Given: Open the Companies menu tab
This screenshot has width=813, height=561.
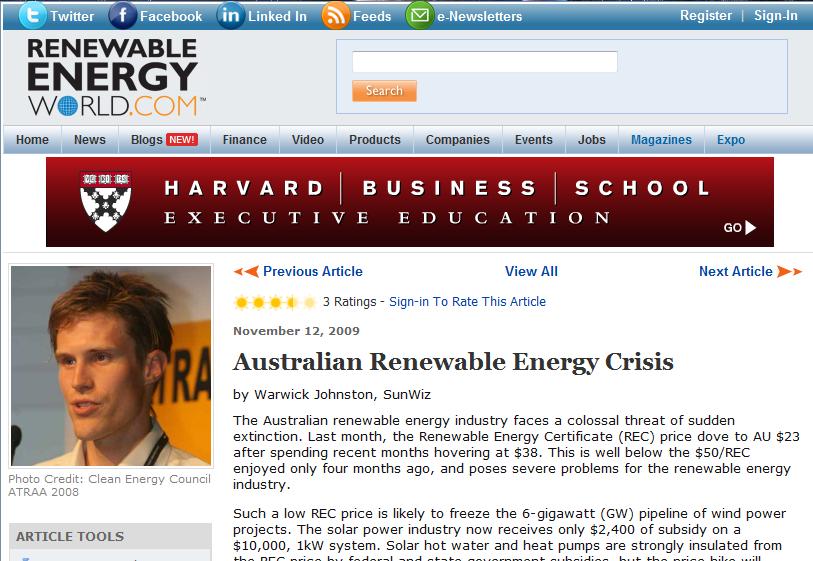Looking at the screenshot, I should tap(458, 139).
